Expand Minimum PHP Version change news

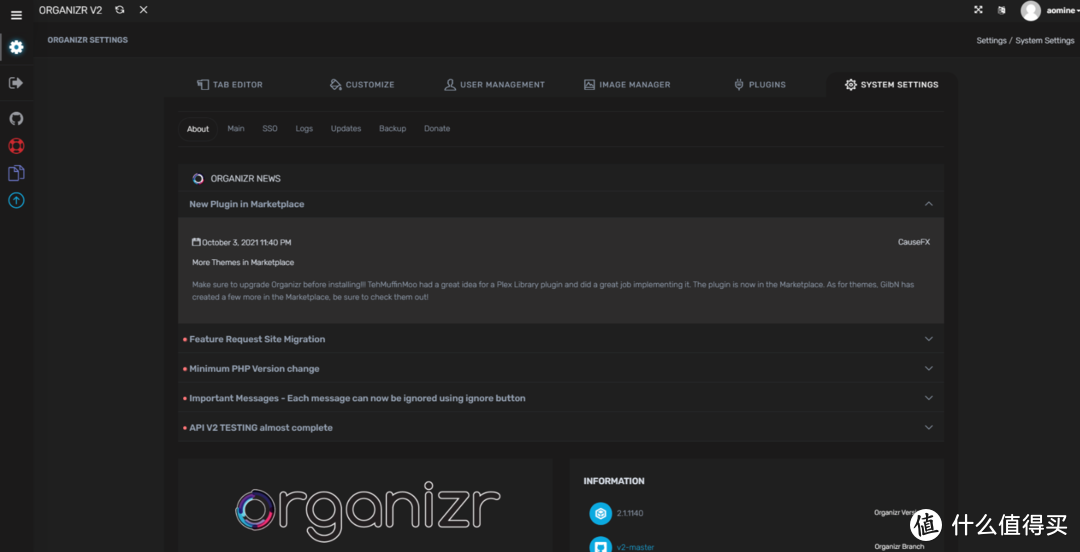pos(928,369)
